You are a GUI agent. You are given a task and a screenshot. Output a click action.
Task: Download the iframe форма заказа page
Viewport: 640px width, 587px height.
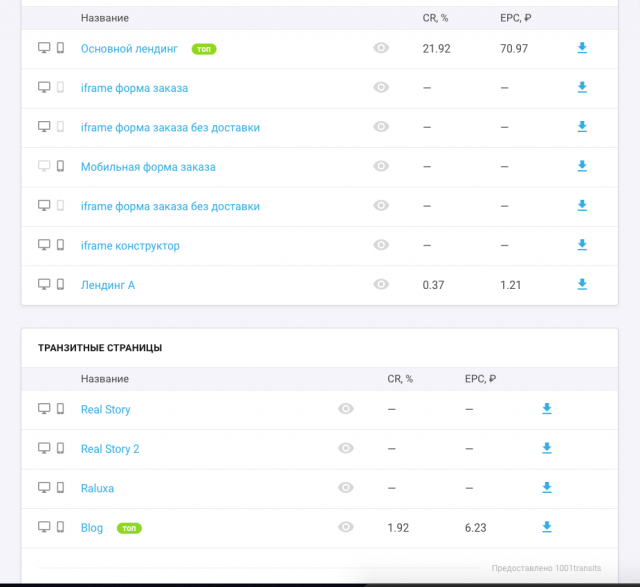click(582, 87)
